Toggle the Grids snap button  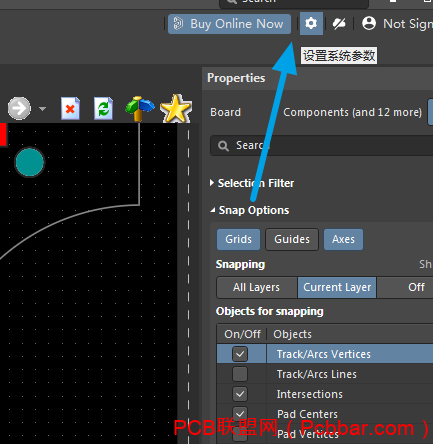tap(238, 239)
